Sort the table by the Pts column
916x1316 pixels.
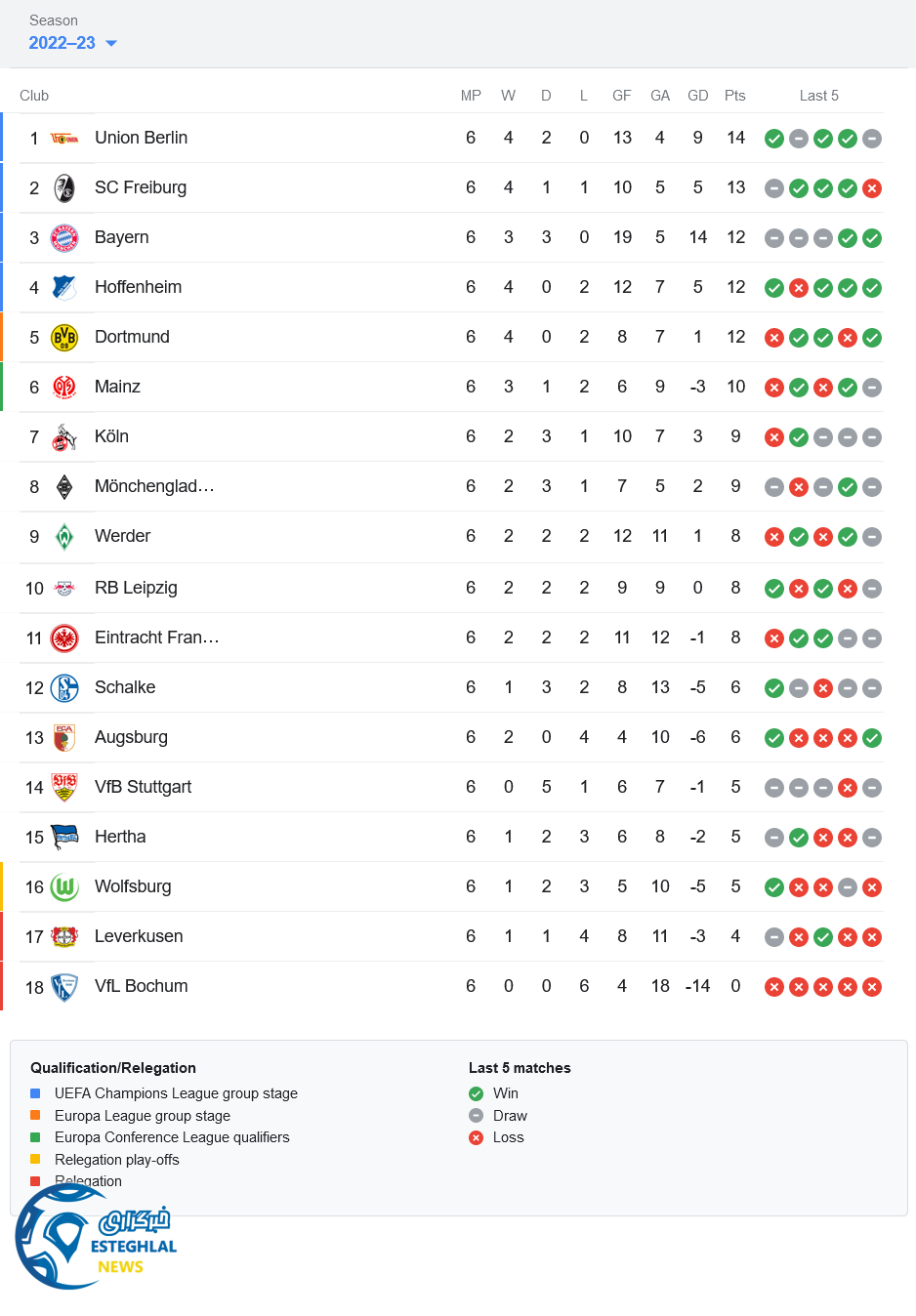[734, 95]
